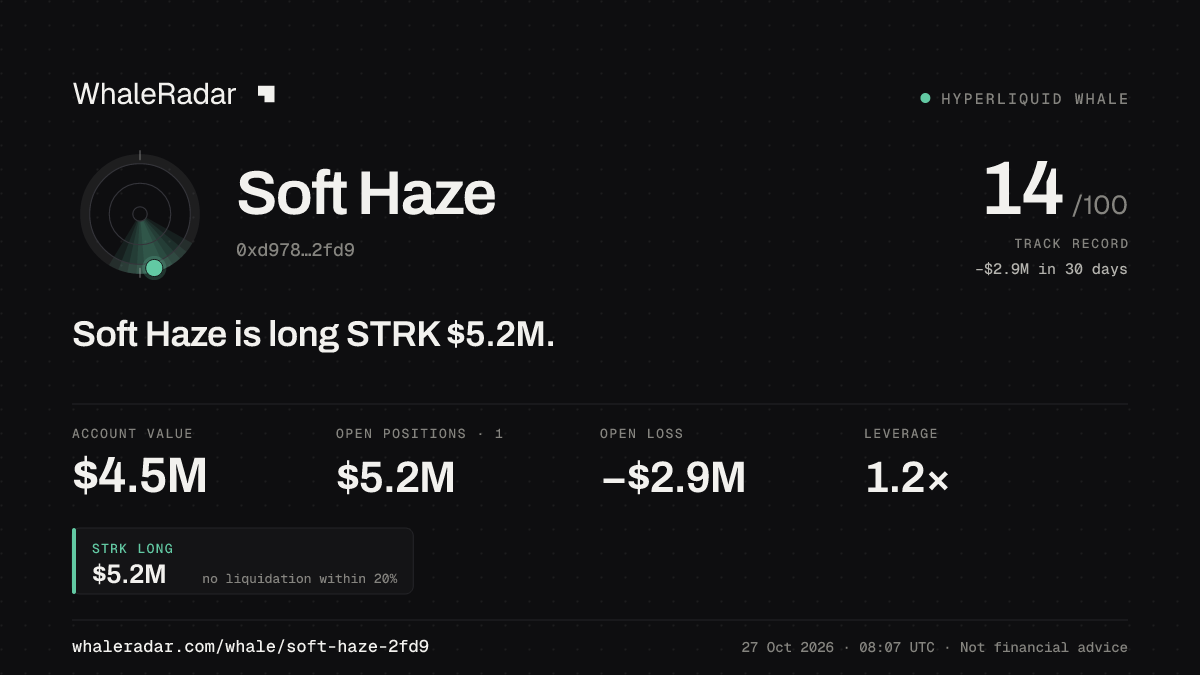Click the green radar blip dot

pos(154,268)
